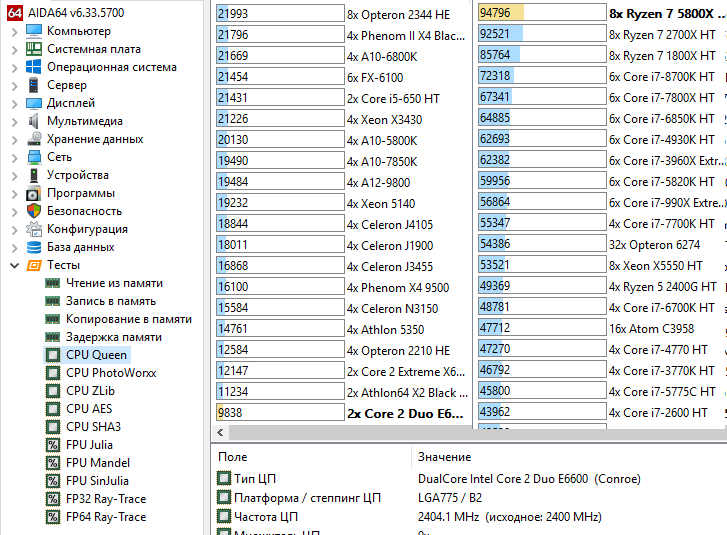Click the CPU ZLib chip icon
This screenshot has height=535, width=727.
click(x=53, y=391)
